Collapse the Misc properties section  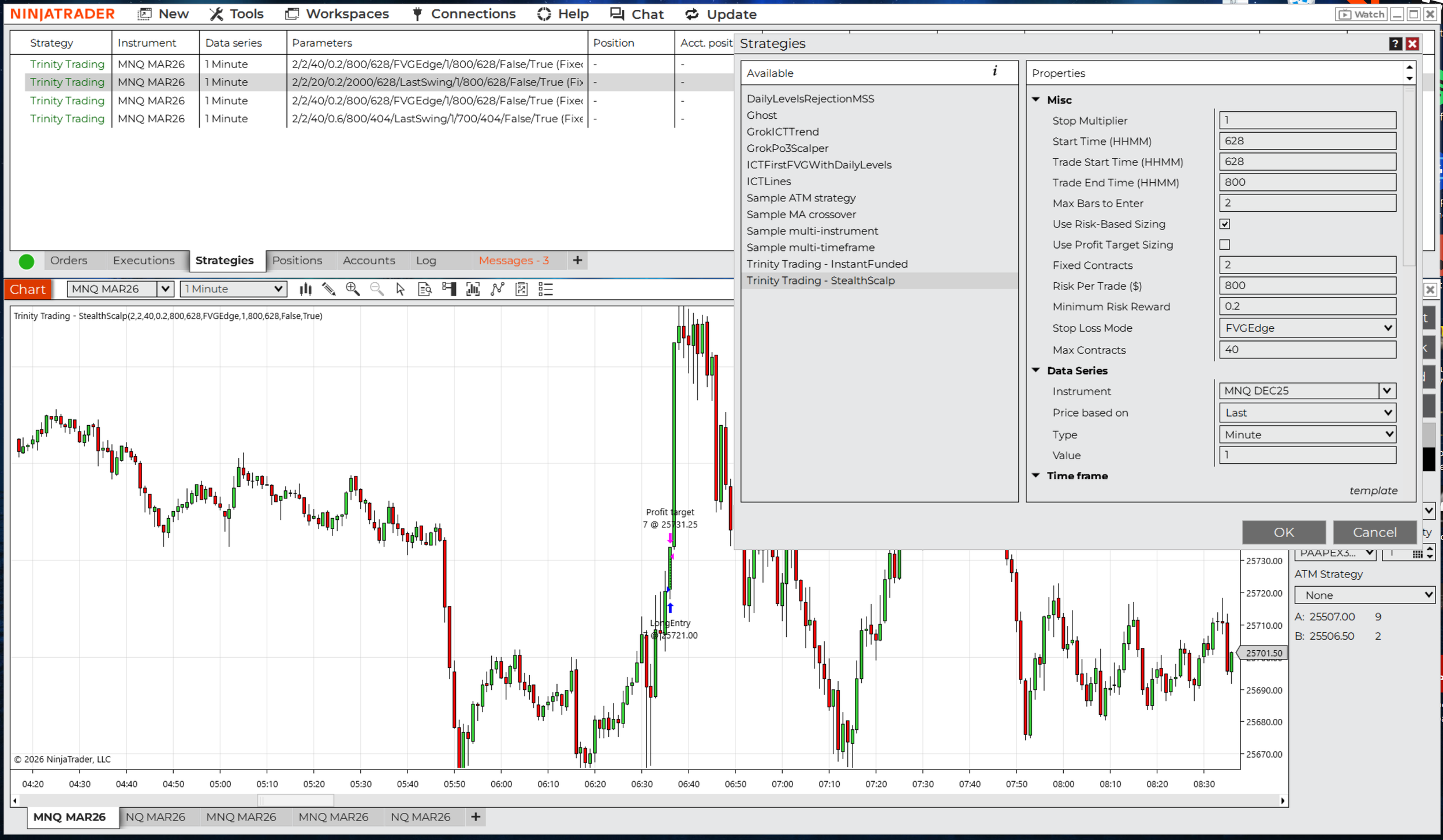1036,99
